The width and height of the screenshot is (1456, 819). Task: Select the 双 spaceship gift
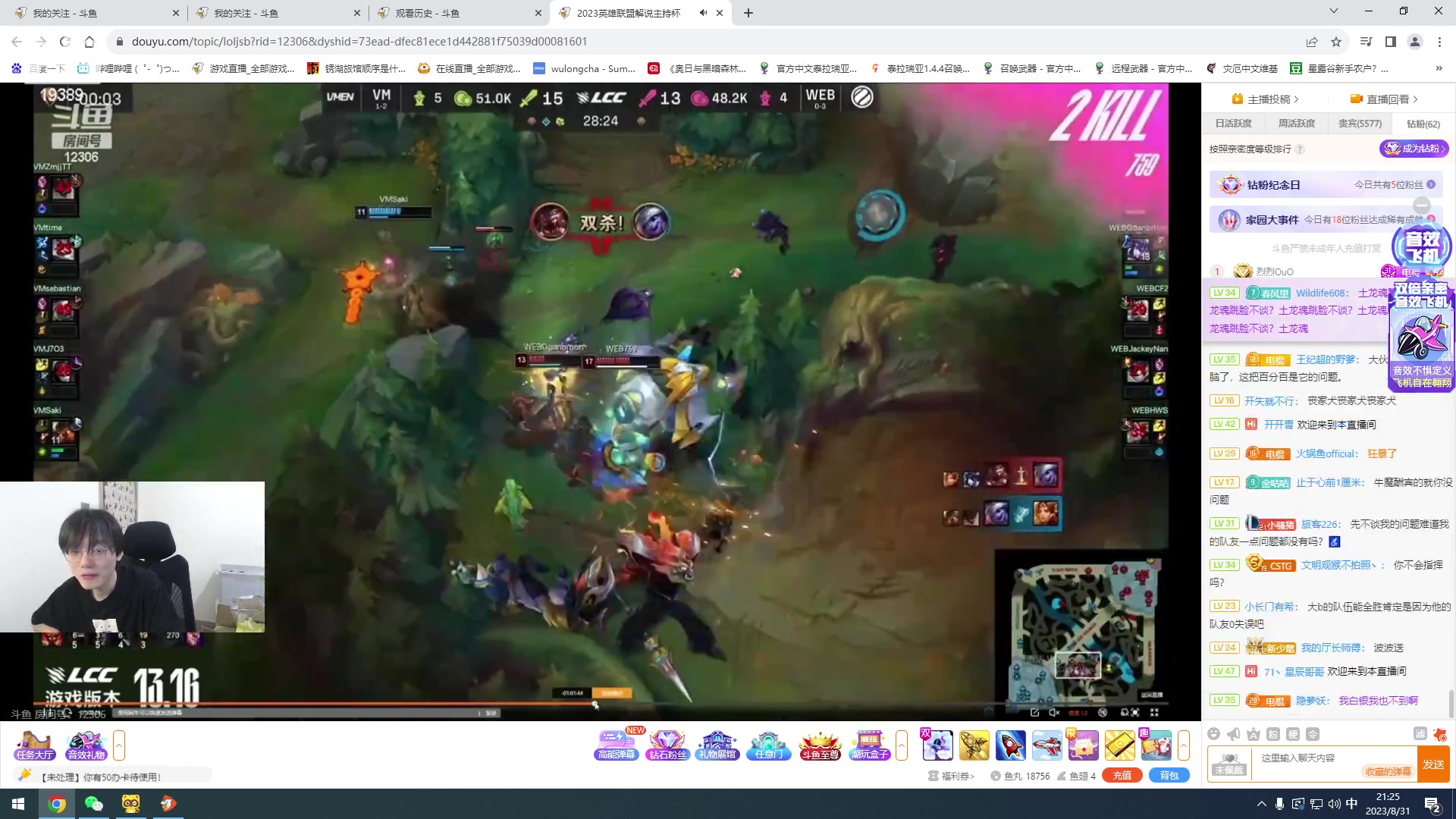[937, 745]
